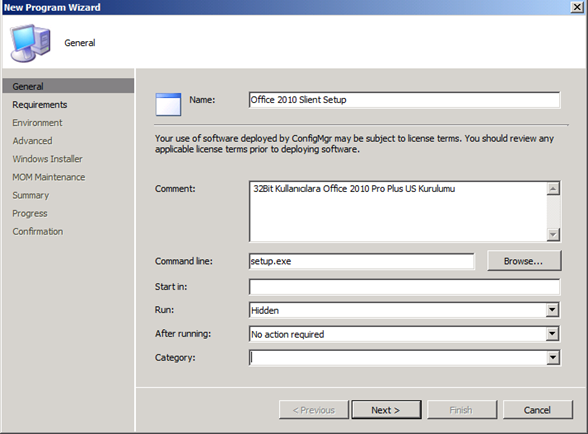
Task: Click the comment box scroll up arrow
Action: coord(553,189)
